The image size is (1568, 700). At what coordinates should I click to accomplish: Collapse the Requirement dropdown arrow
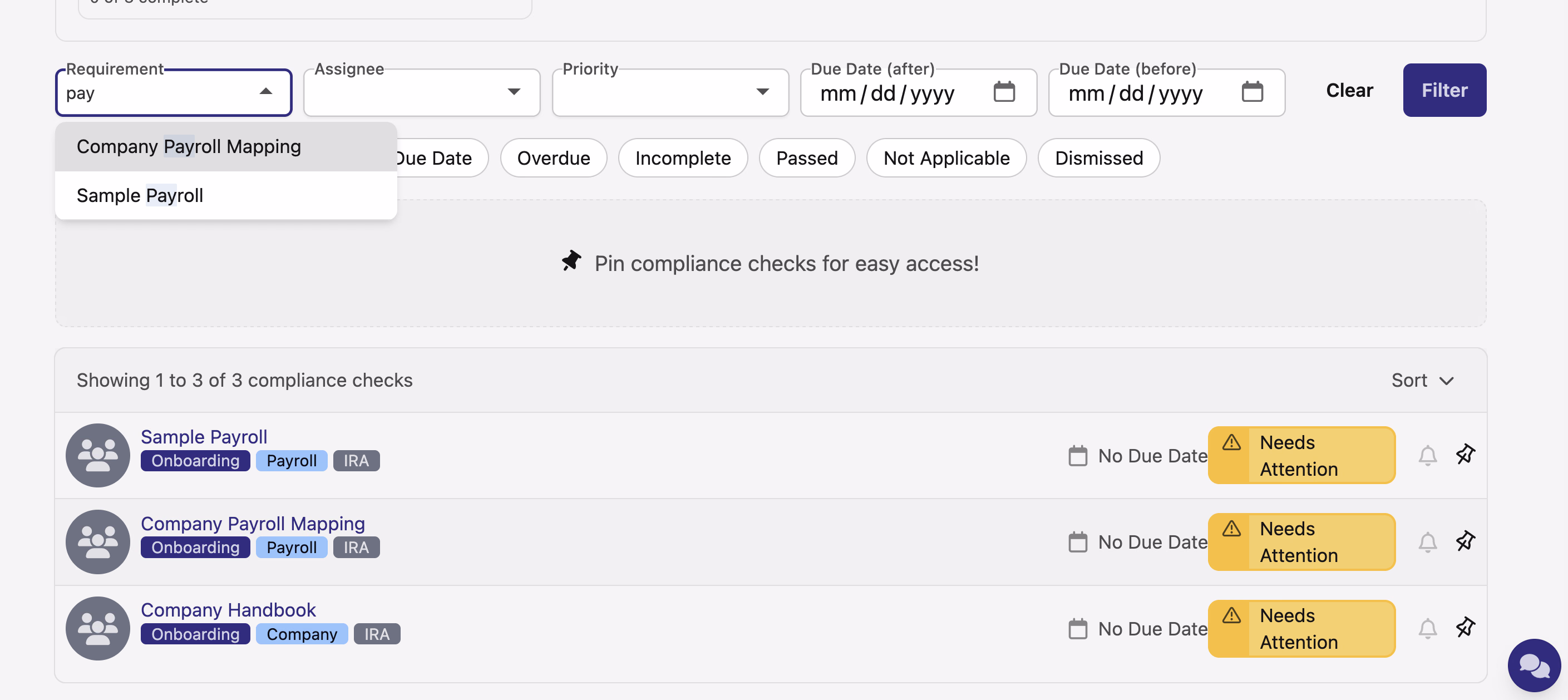[x=265, y=92]
